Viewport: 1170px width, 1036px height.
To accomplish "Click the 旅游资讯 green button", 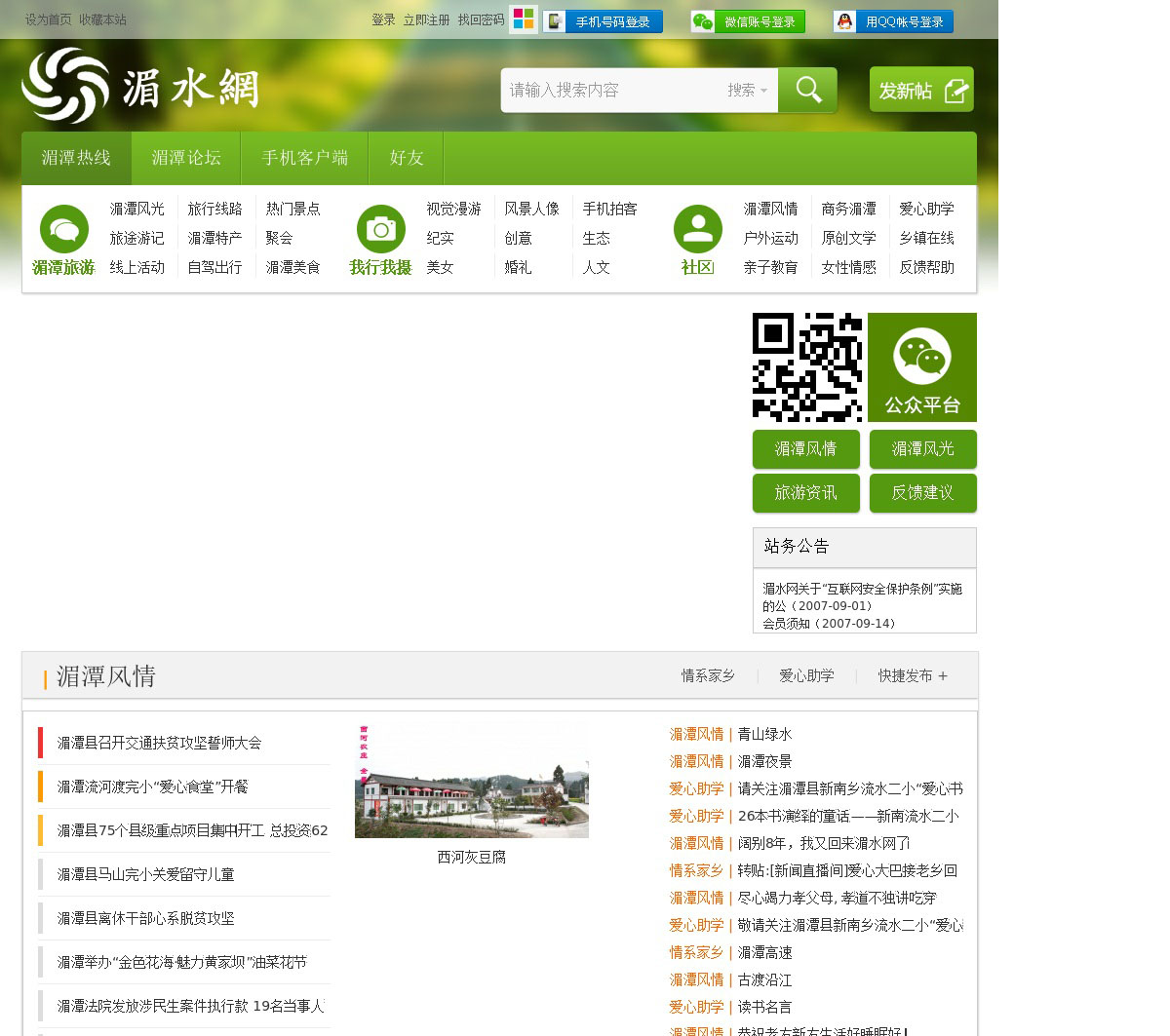I will coord(805,493).
